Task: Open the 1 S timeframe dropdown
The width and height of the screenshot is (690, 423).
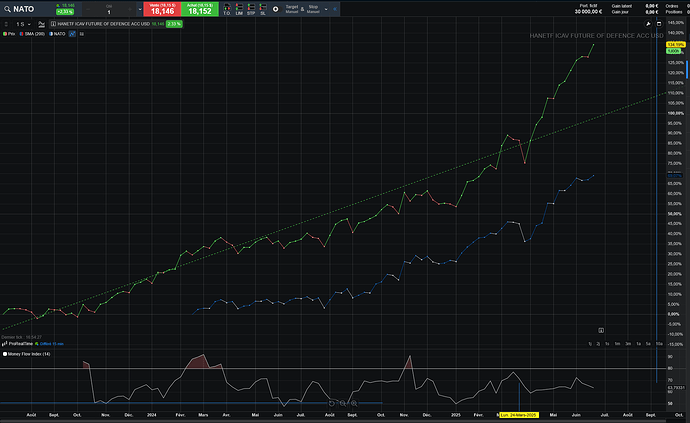Action: [x=20, y=22]
